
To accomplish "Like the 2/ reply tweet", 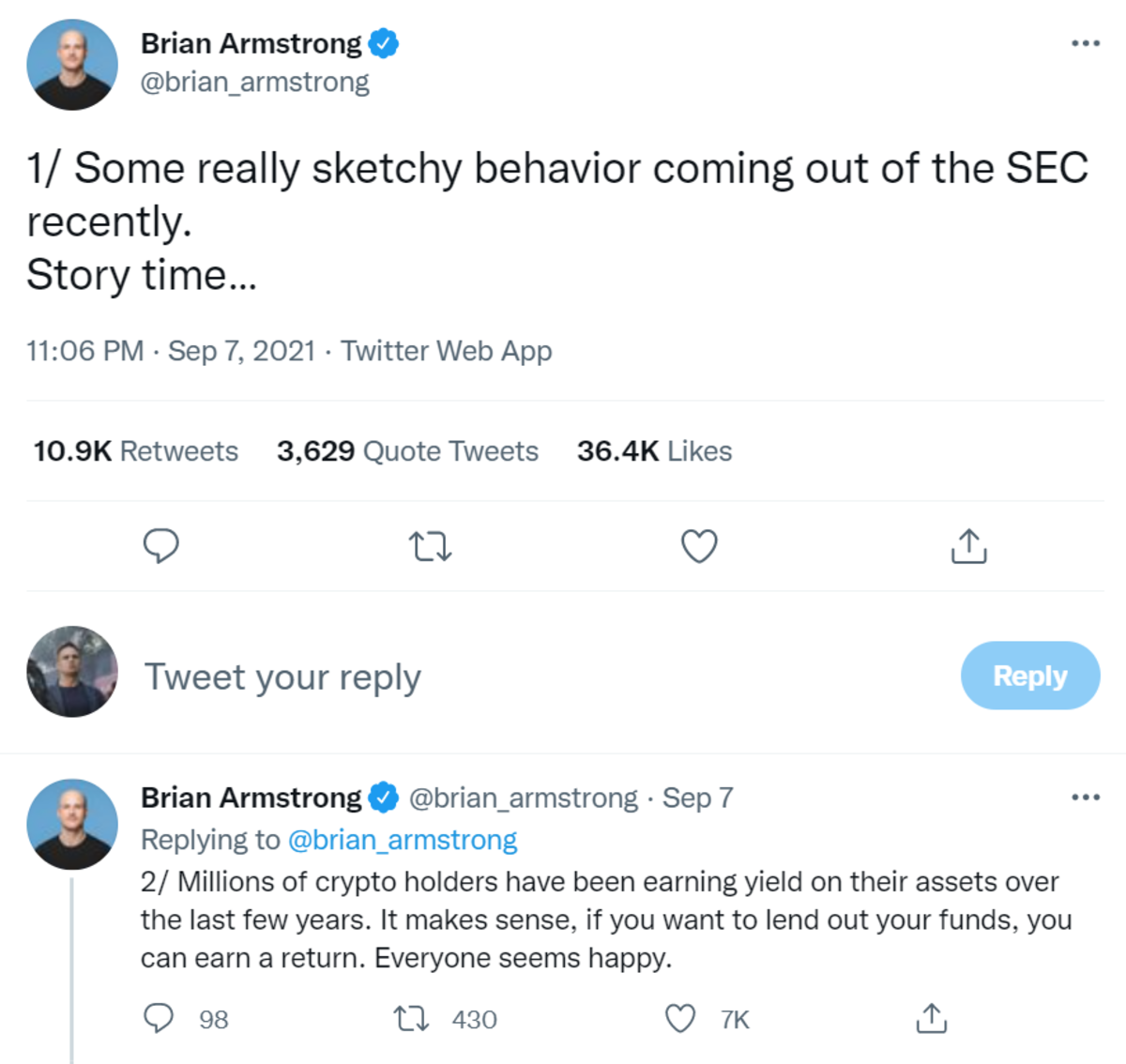I will (680, 1018).
